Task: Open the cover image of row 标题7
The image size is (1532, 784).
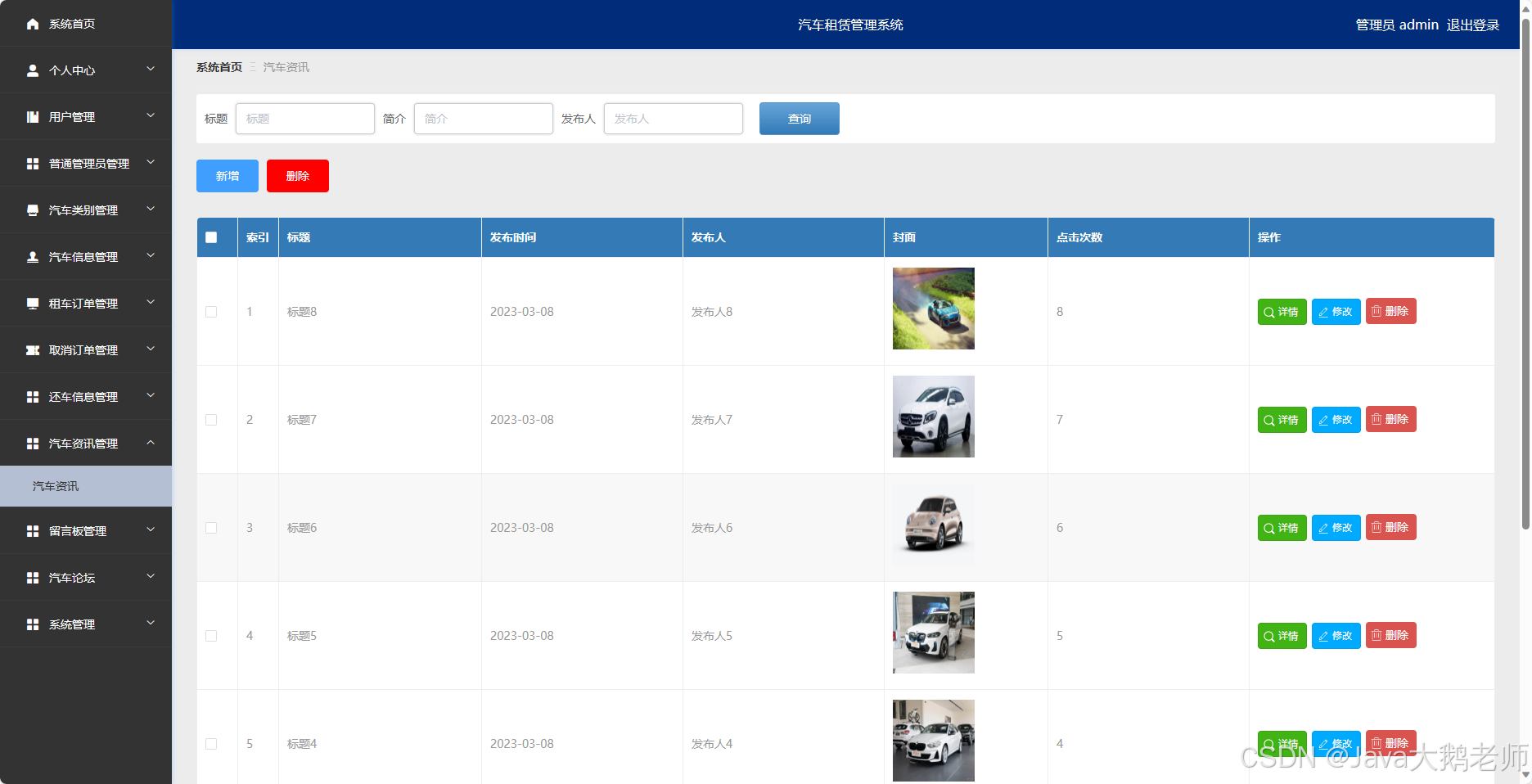Action: tap(934, 417)
